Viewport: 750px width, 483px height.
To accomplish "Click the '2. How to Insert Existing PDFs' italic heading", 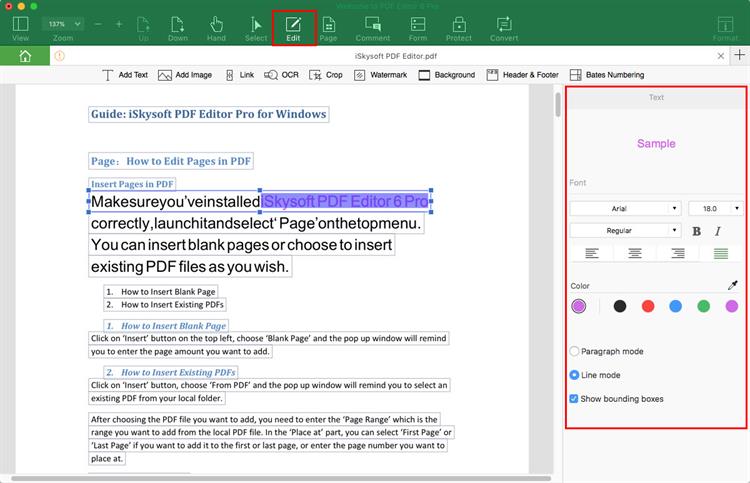I will [171, 372].
